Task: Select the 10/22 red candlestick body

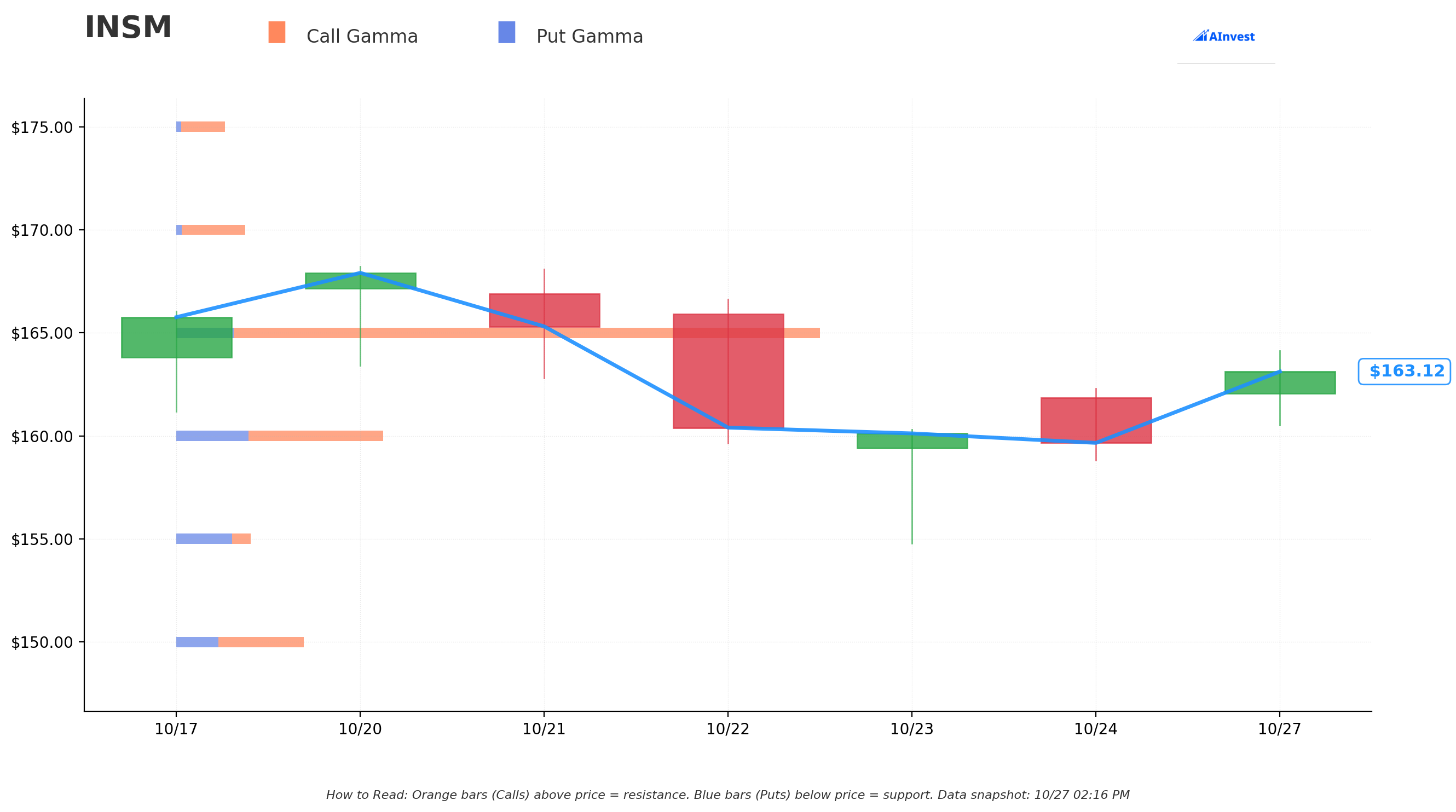Action: coord(728,371)
